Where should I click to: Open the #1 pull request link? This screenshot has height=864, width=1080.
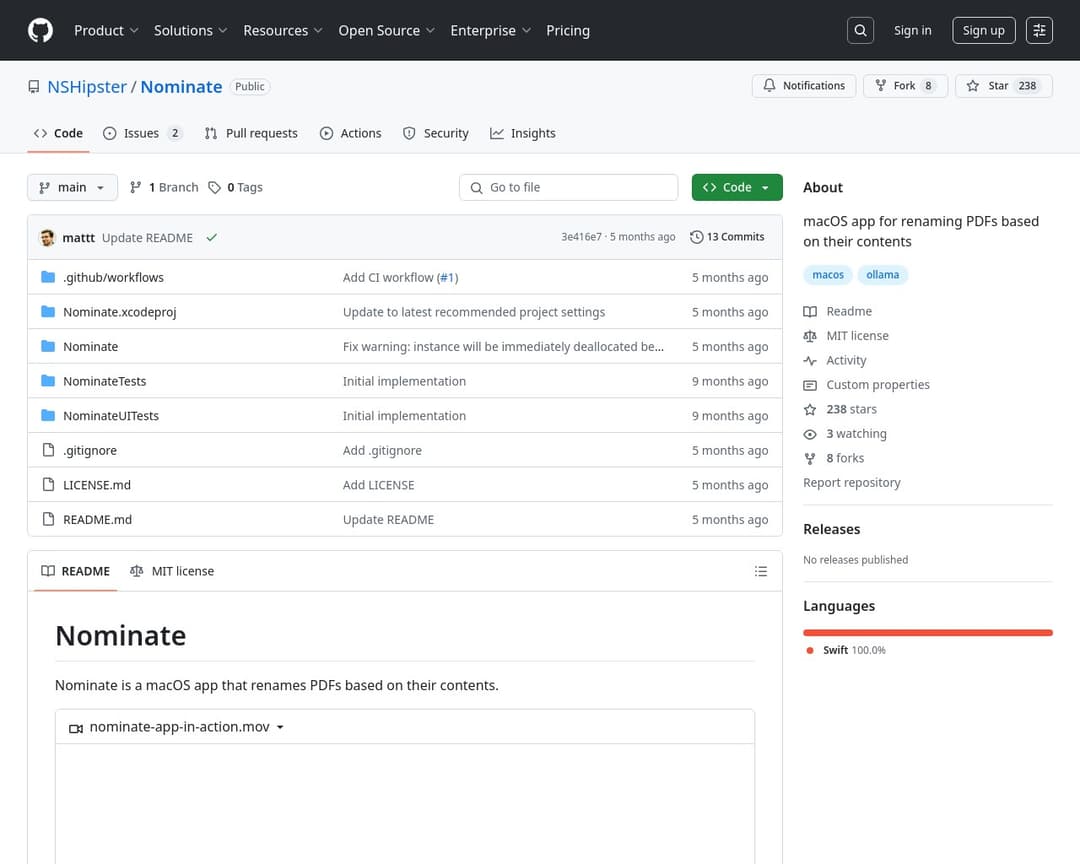[448, 278]
